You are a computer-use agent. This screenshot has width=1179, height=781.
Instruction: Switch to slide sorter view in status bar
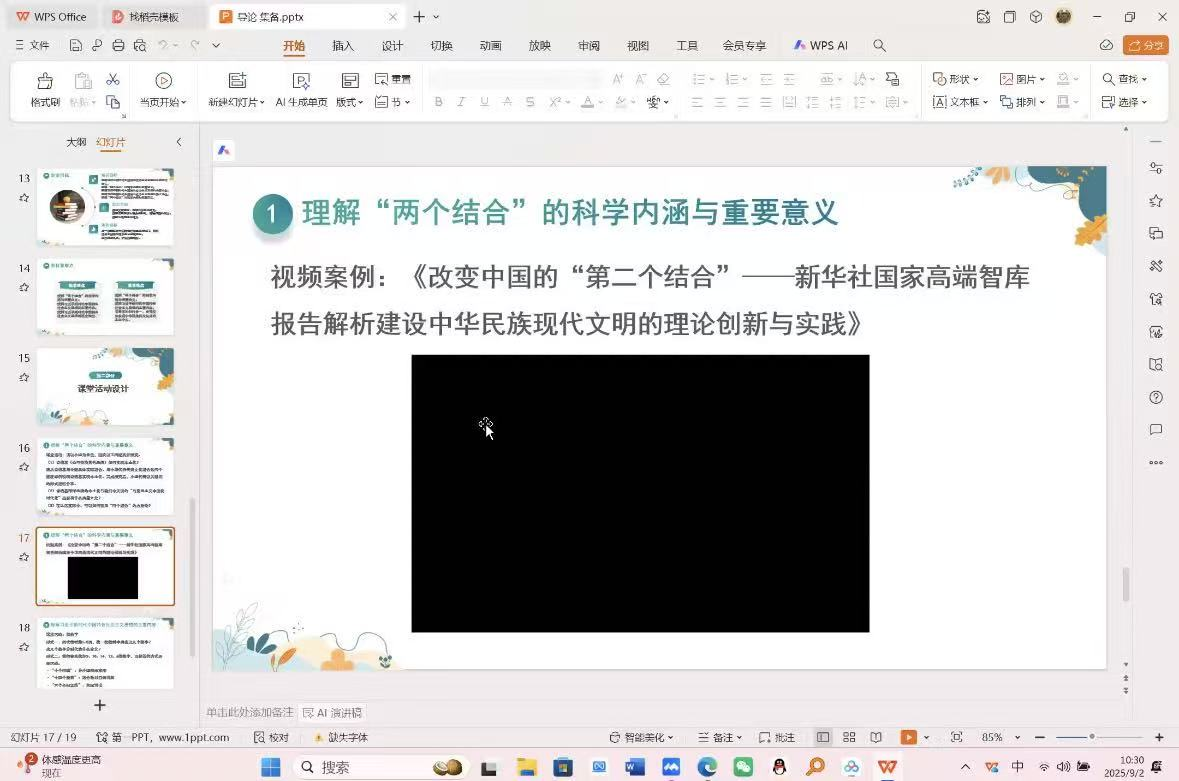(849, 737)
